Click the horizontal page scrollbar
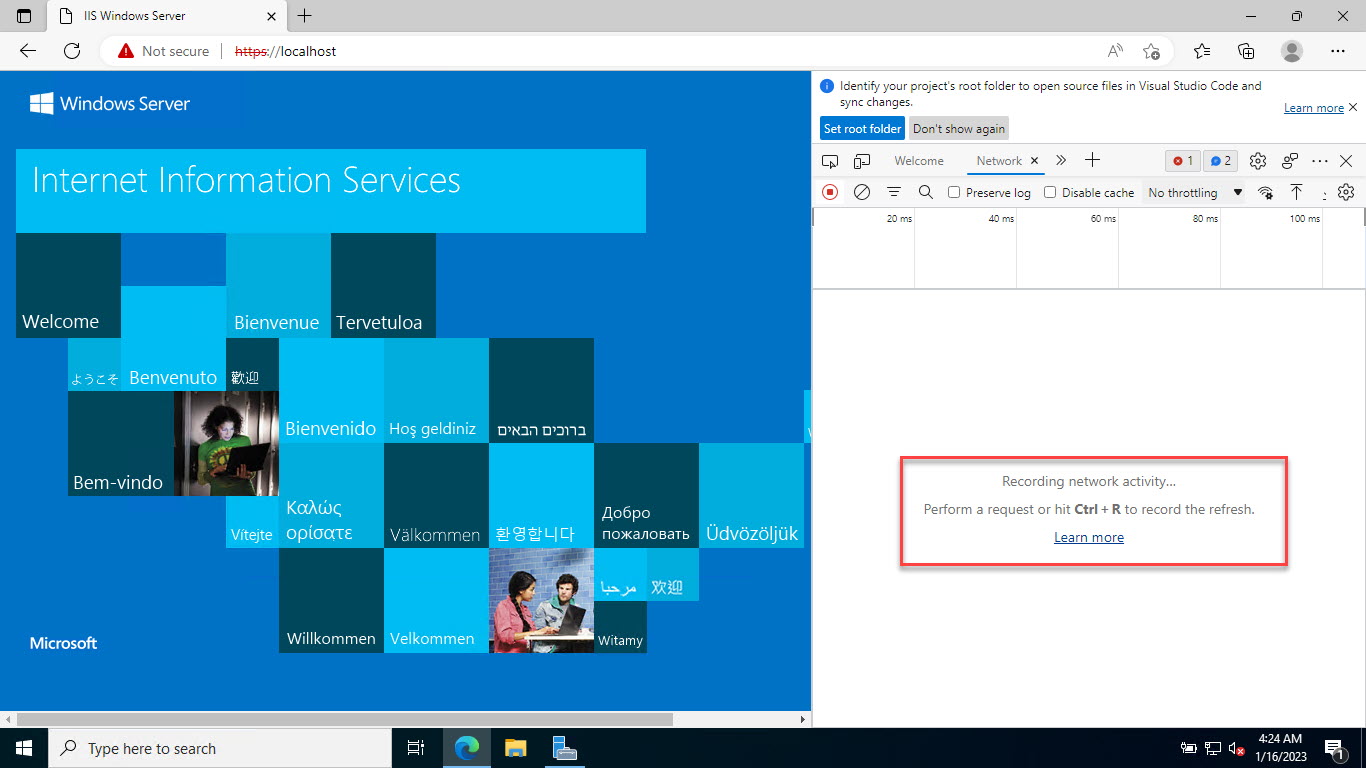Viewport: 1366px width, 768px height. pos(346,719)
